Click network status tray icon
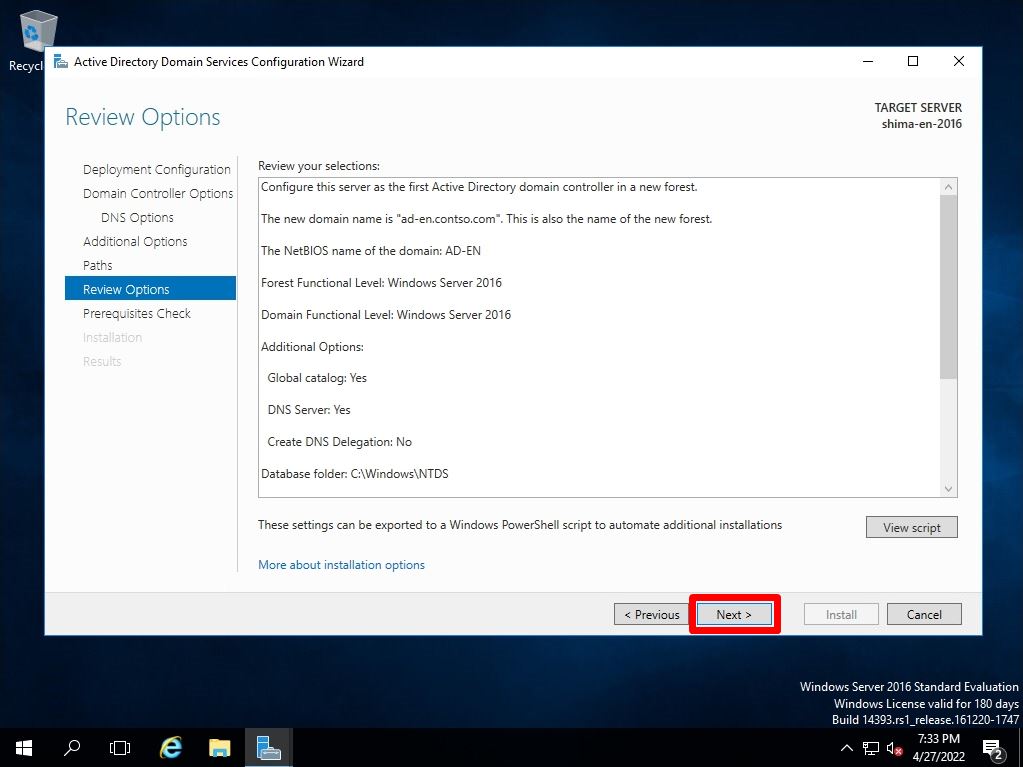 click(871, 748)
